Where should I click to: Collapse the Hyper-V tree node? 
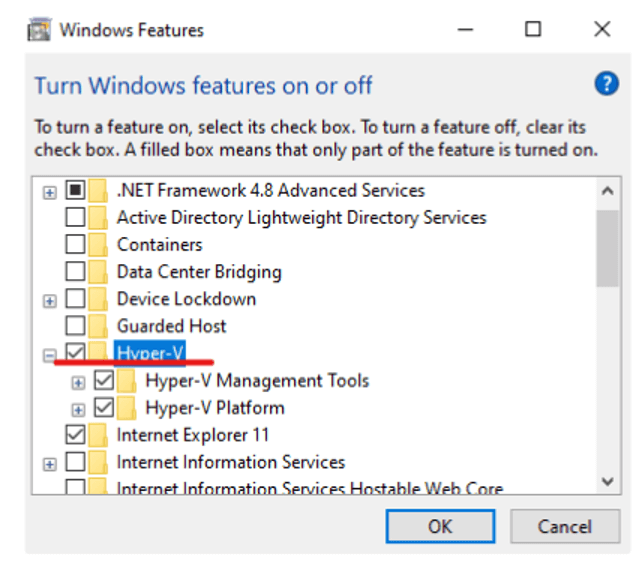tap(50, 354)
